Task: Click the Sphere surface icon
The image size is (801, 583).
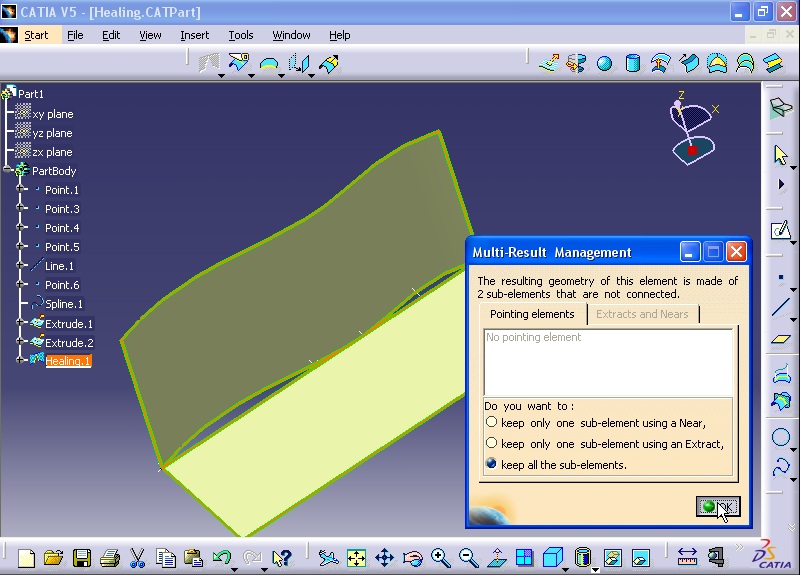Action: coord(604,64)
